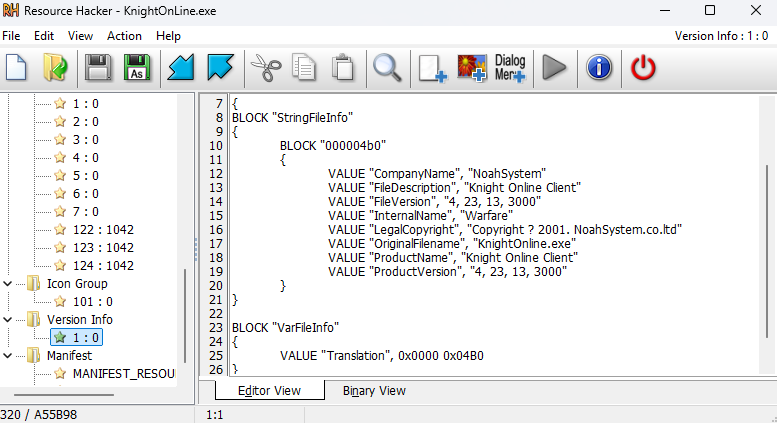
Task: Copy with the documents icon
Action: (x=304, y=67)
